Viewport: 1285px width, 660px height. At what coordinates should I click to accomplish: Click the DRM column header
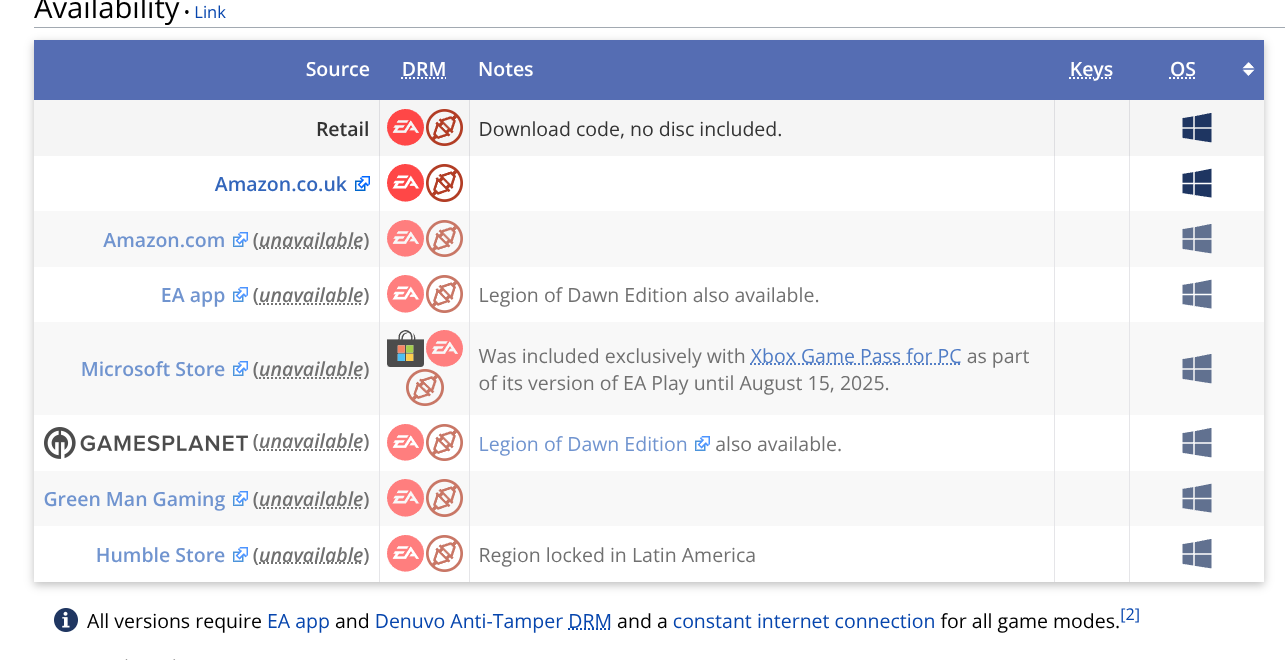[x=424, y=69]
